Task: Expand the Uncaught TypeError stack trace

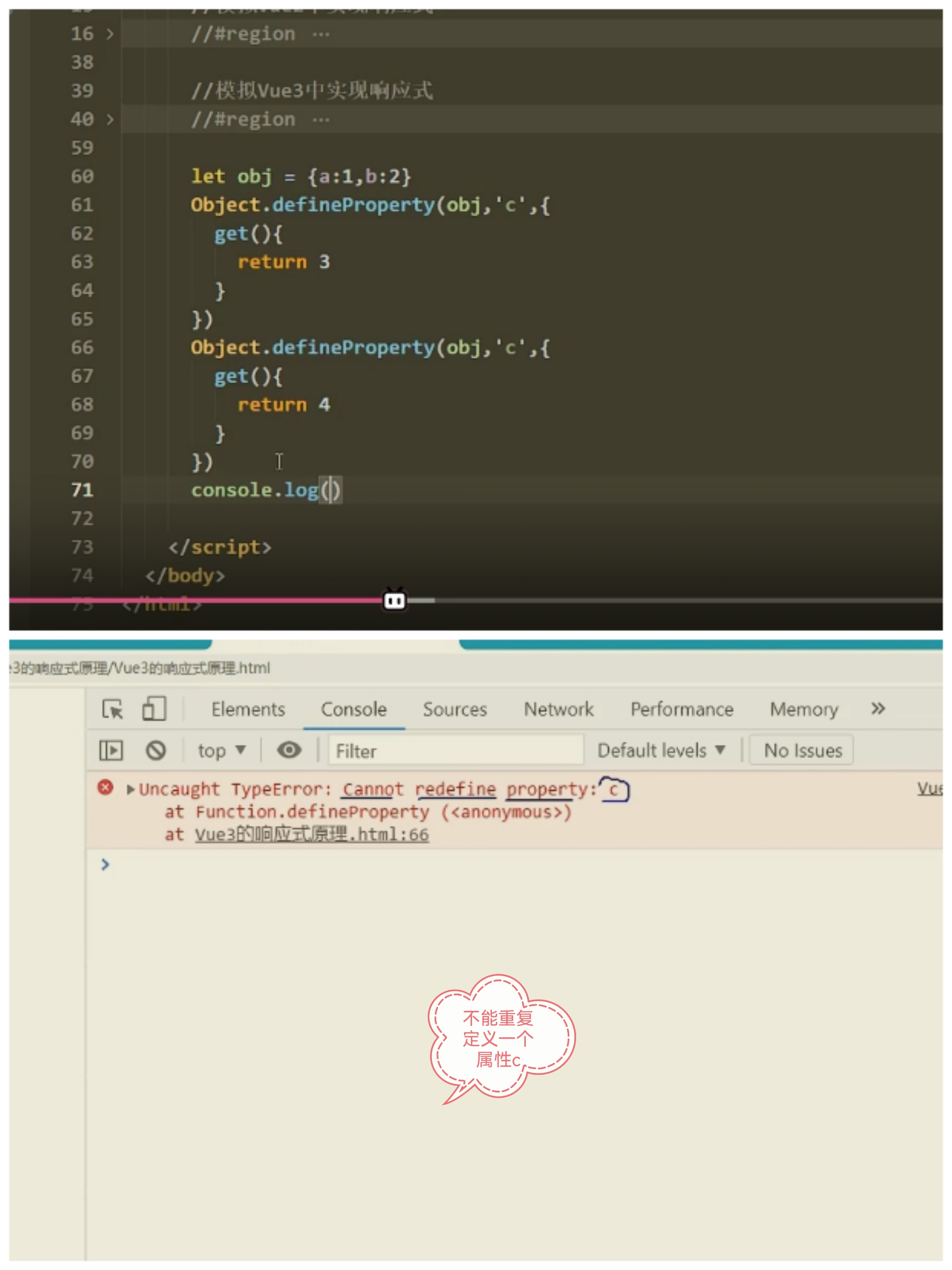Action: [x=130, y=789]
